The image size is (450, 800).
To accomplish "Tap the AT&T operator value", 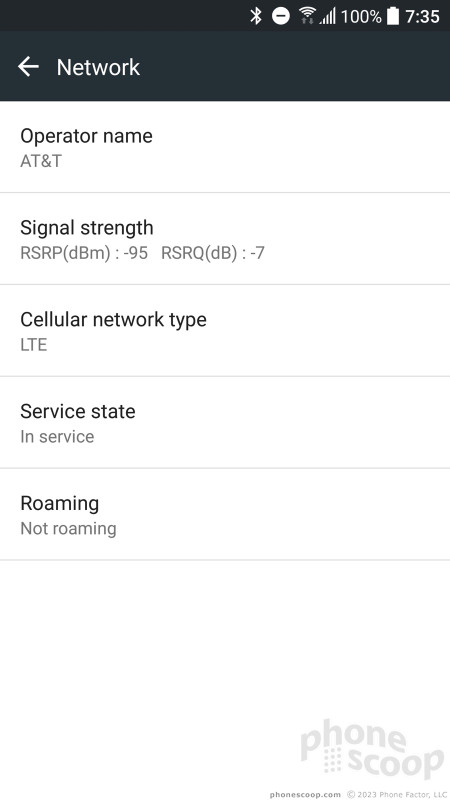I will pyautogui.click(x=41, y=161).
